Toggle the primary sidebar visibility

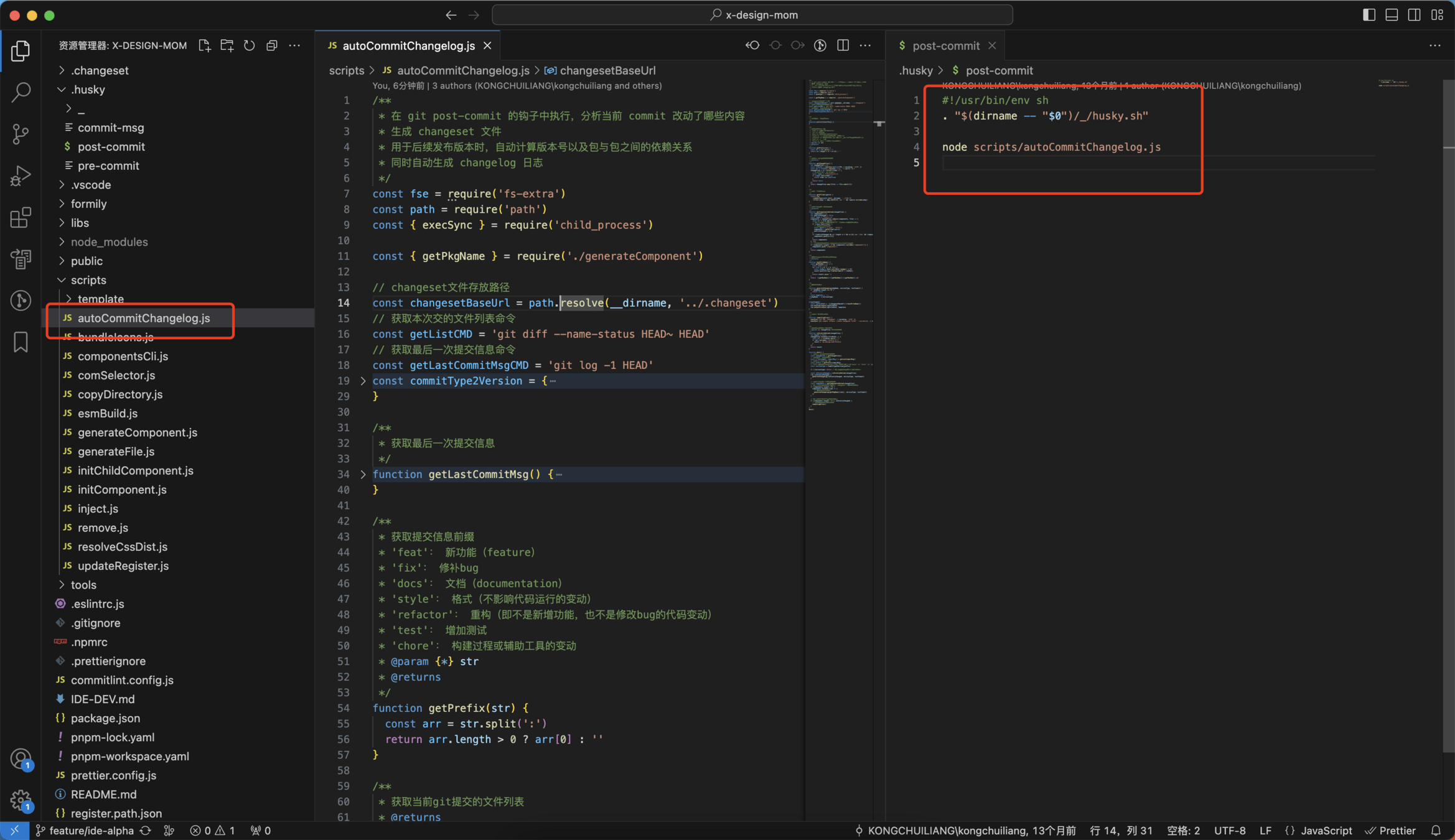point(1368,15)
